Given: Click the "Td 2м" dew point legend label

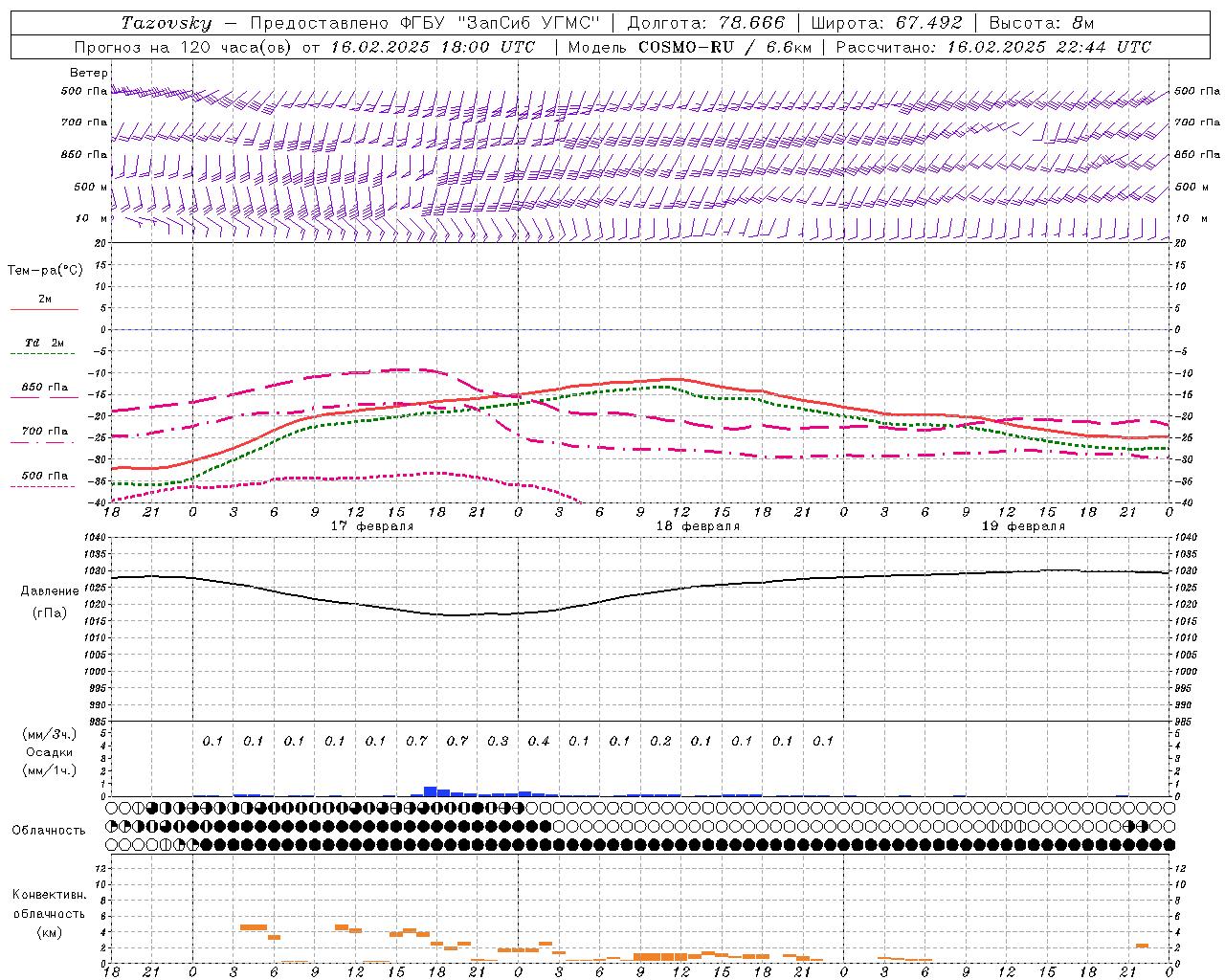Looking at the screenshot, I should coord(44,343).
